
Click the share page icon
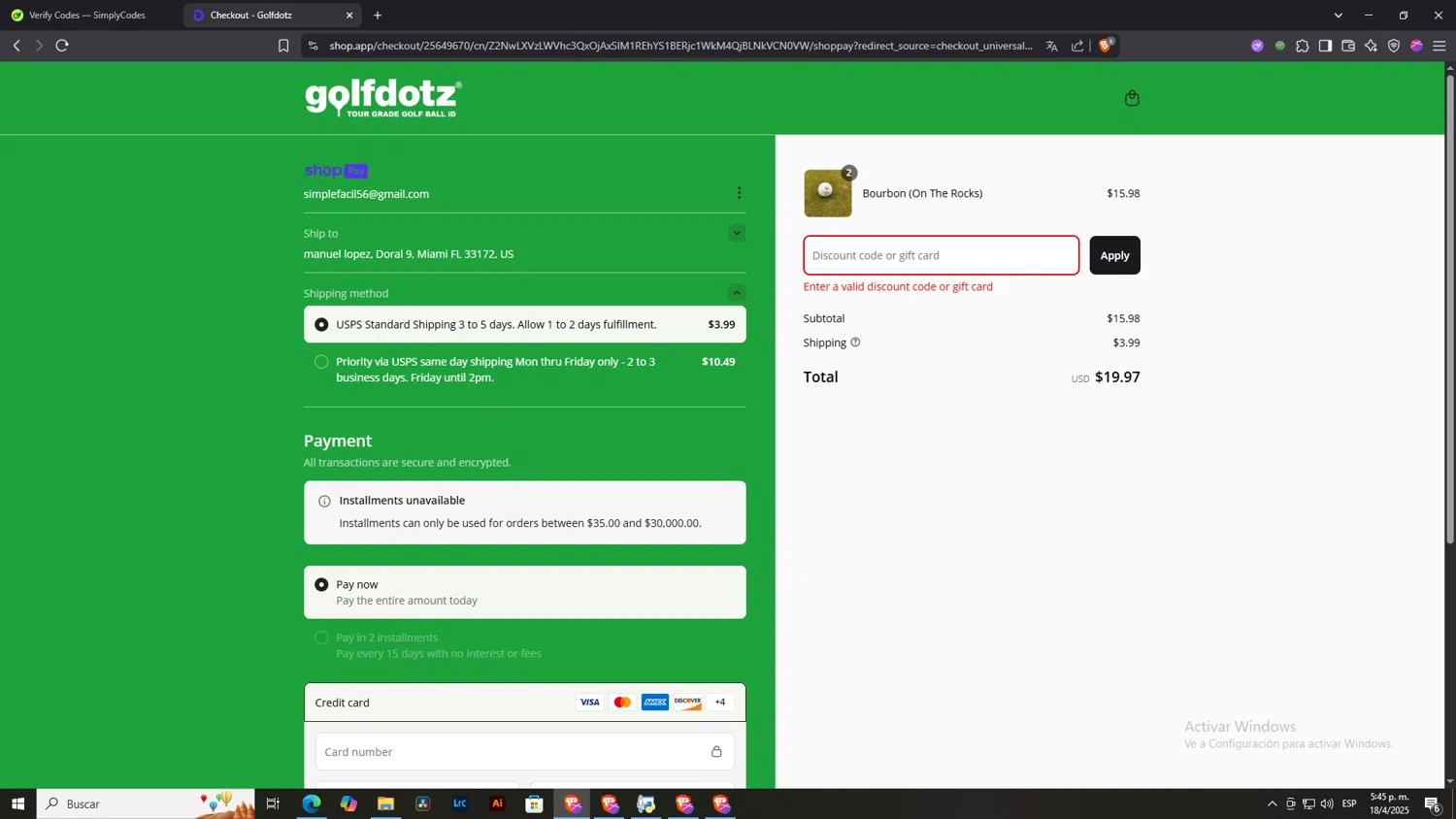1077,46
